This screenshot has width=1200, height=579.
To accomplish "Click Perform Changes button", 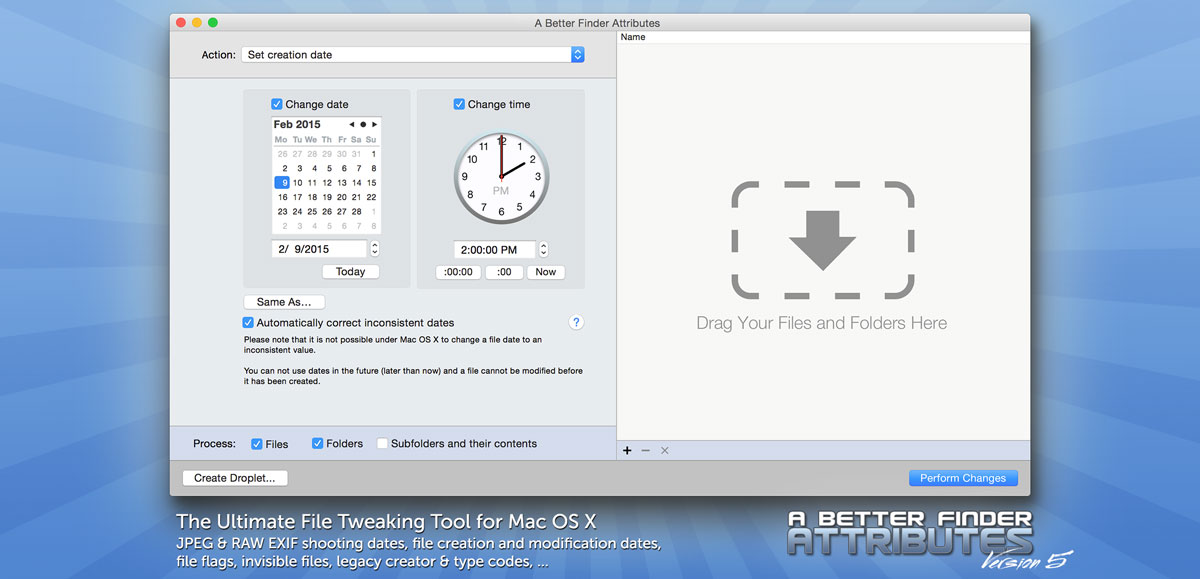I will pyautogui.click(x=963, y=478).
